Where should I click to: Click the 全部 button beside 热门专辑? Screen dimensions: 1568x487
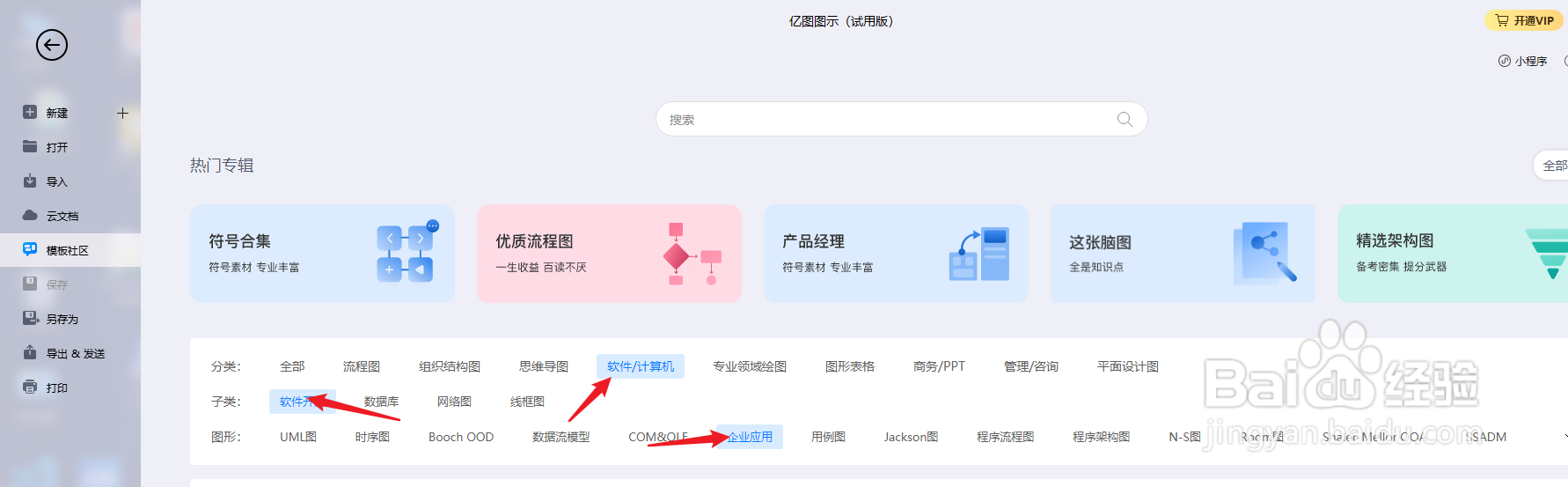(1553, 166)
